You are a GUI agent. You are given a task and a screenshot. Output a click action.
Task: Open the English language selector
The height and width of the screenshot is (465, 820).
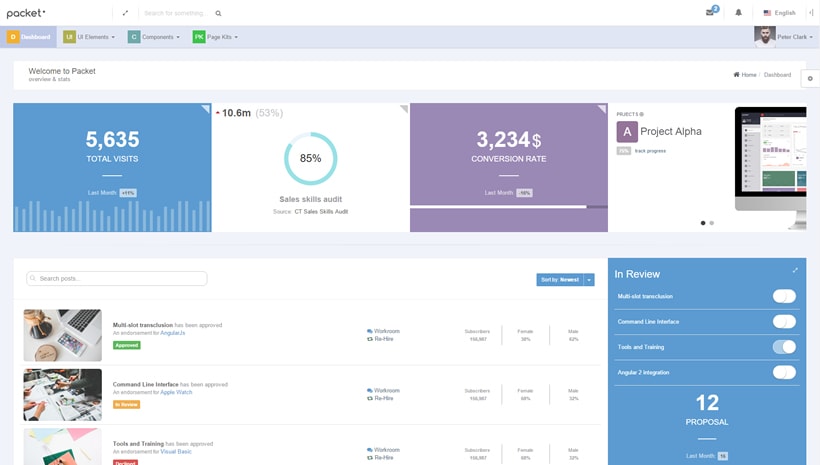coord(779,13)
